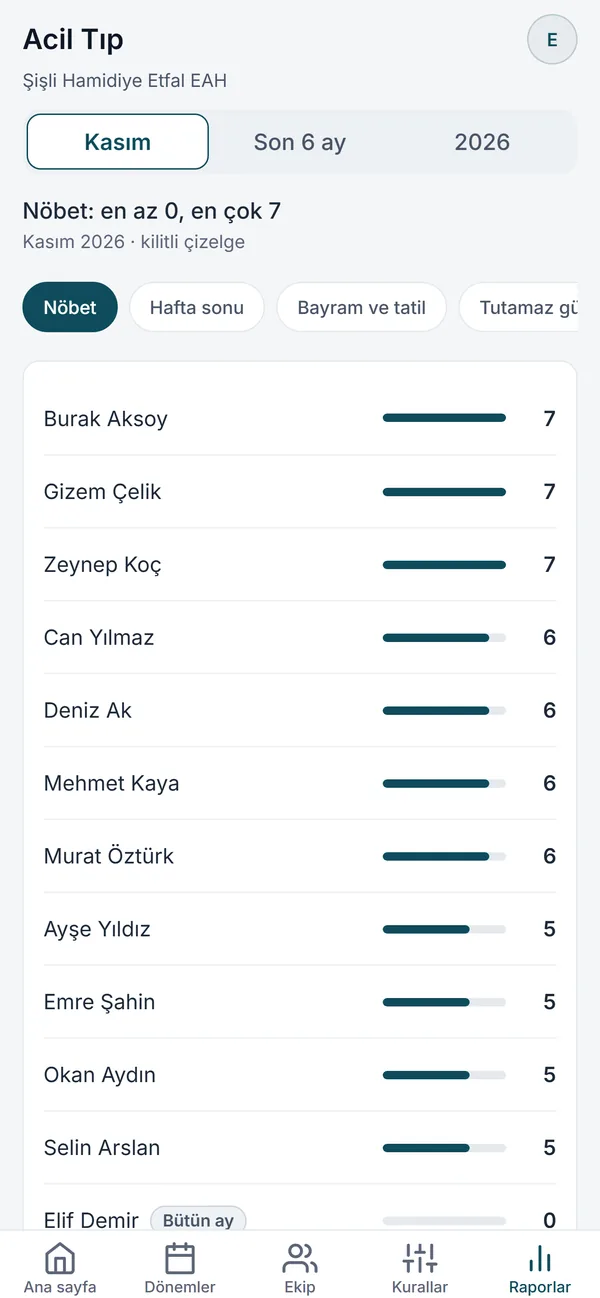600x1298 pixels.
Task: Click Ayşe Yıldız's shift count bar
Action: click(x=444, y=929)
